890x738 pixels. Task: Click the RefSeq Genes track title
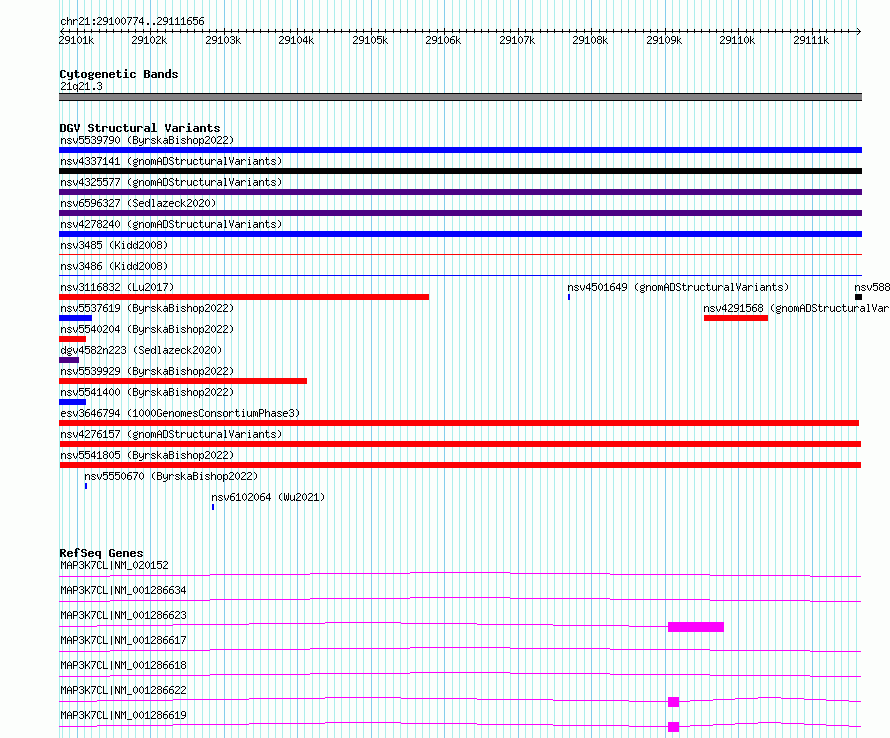click(101, 553)
